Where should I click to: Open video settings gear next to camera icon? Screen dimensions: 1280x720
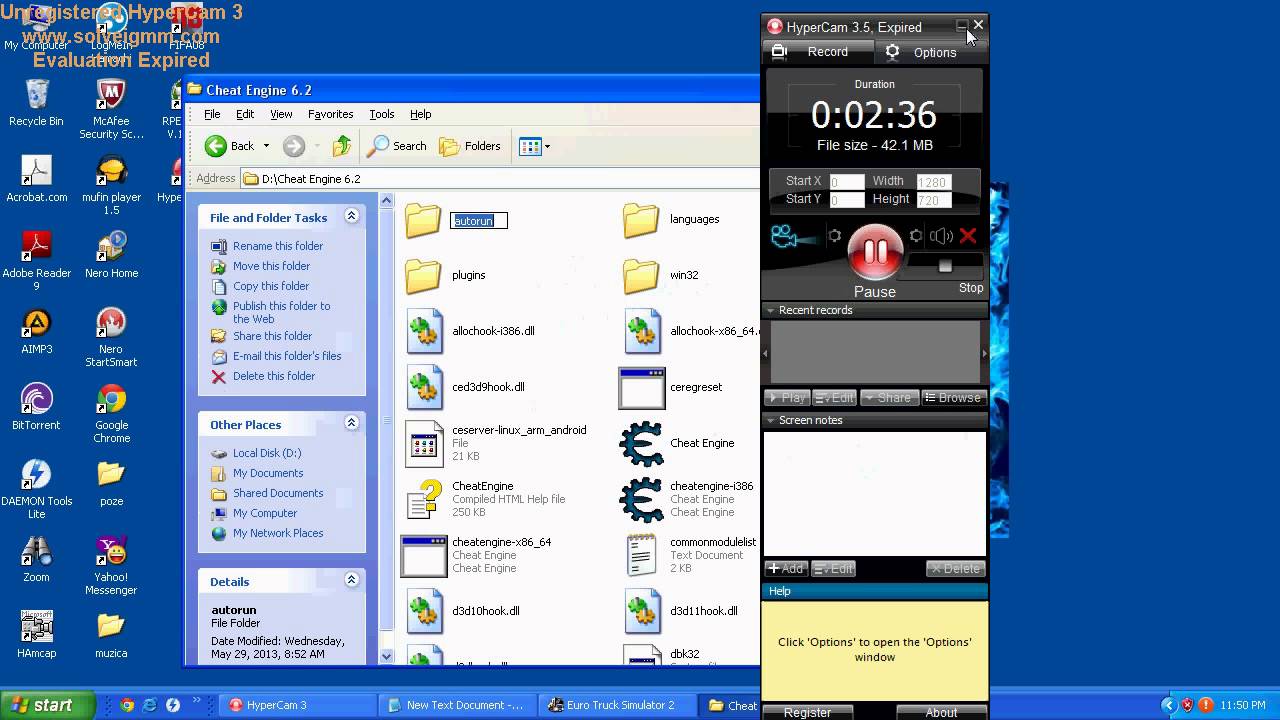834,236
